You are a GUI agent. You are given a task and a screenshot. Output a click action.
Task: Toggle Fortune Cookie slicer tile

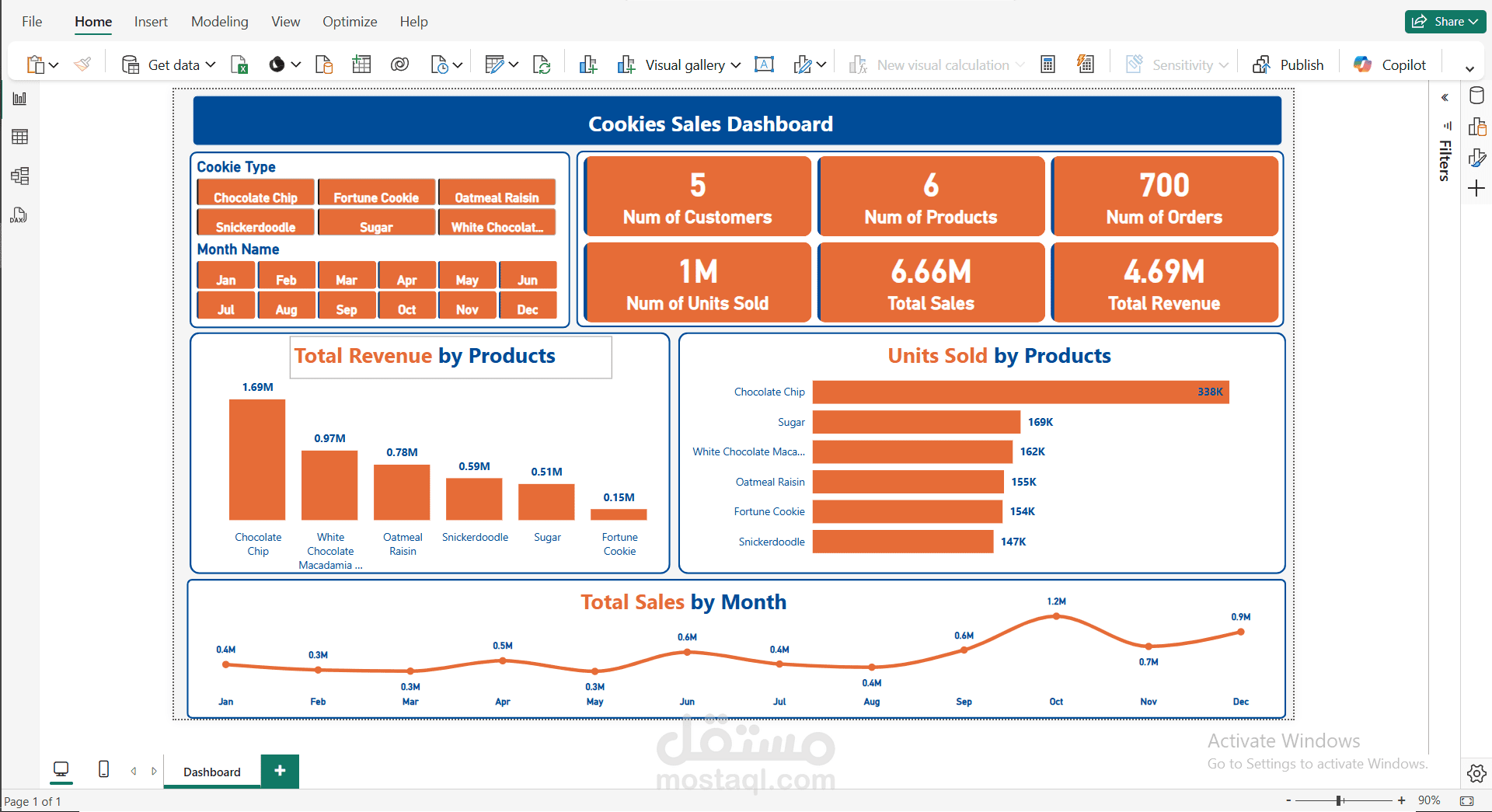click(376, 193)
